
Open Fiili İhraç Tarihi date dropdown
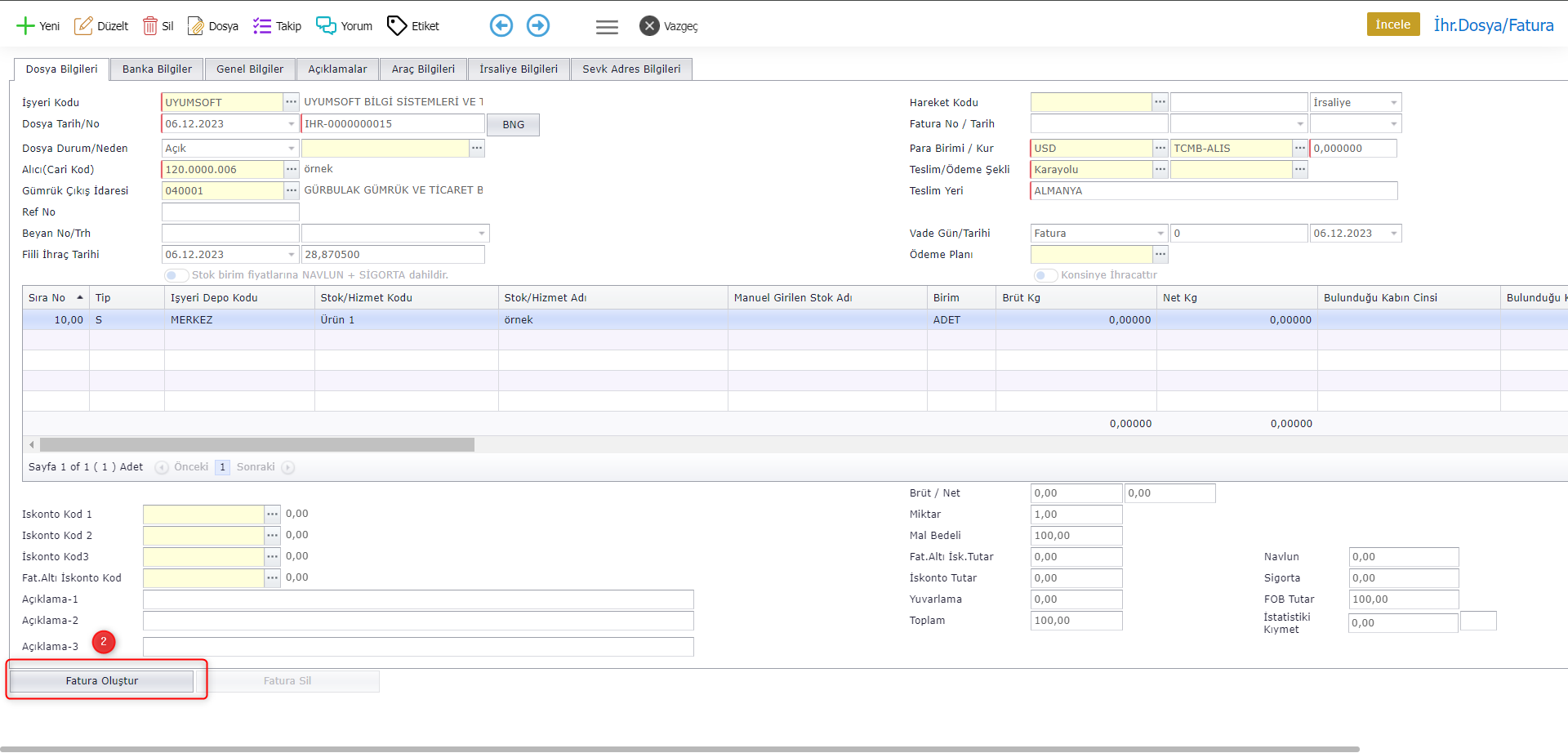pyautogui.click(x=292, y=255)
